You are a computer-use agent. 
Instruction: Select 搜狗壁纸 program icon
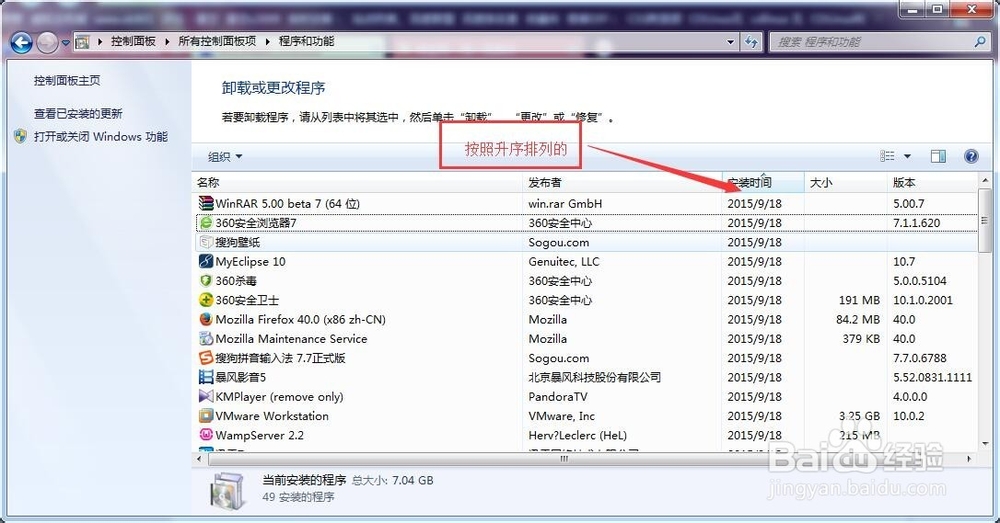(x=205, y=242)
